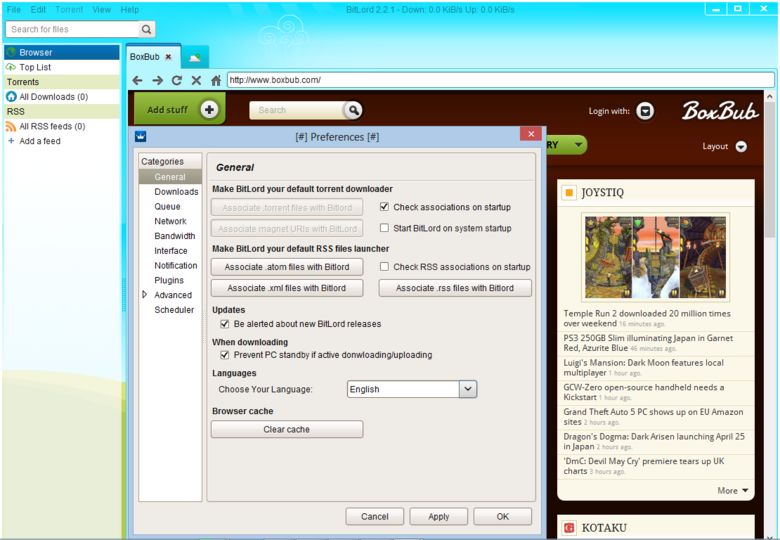Open the View menu
The height and width of the screenshot is (540, 780).
click(x=101, y=9)
